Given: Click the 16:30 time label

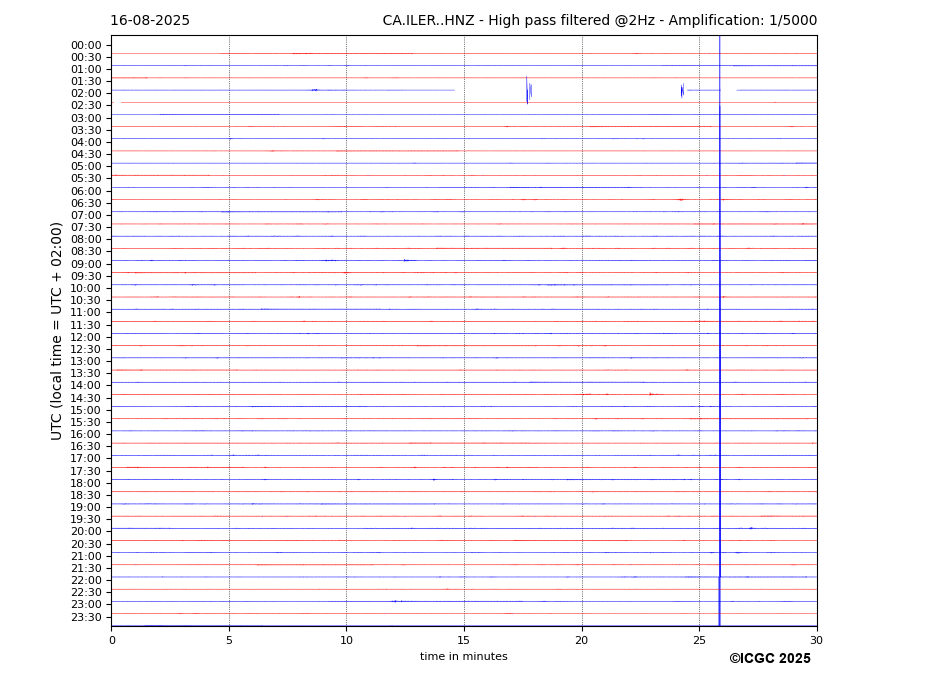Looking at the screenshot, I should pyautogui.click(x=86, y=446).
